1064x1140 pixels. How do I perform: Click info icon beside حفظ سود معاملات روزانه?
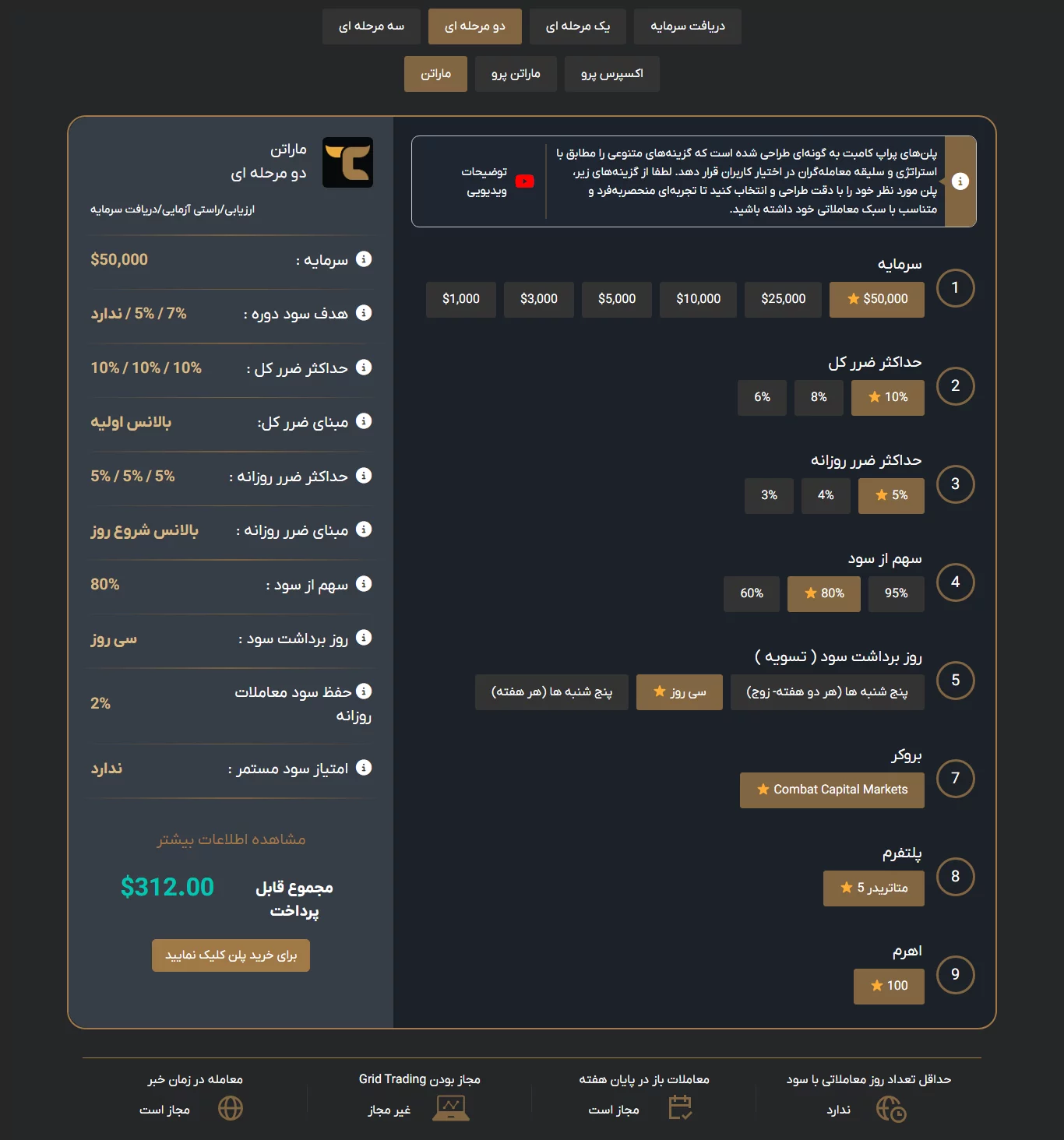364,691
